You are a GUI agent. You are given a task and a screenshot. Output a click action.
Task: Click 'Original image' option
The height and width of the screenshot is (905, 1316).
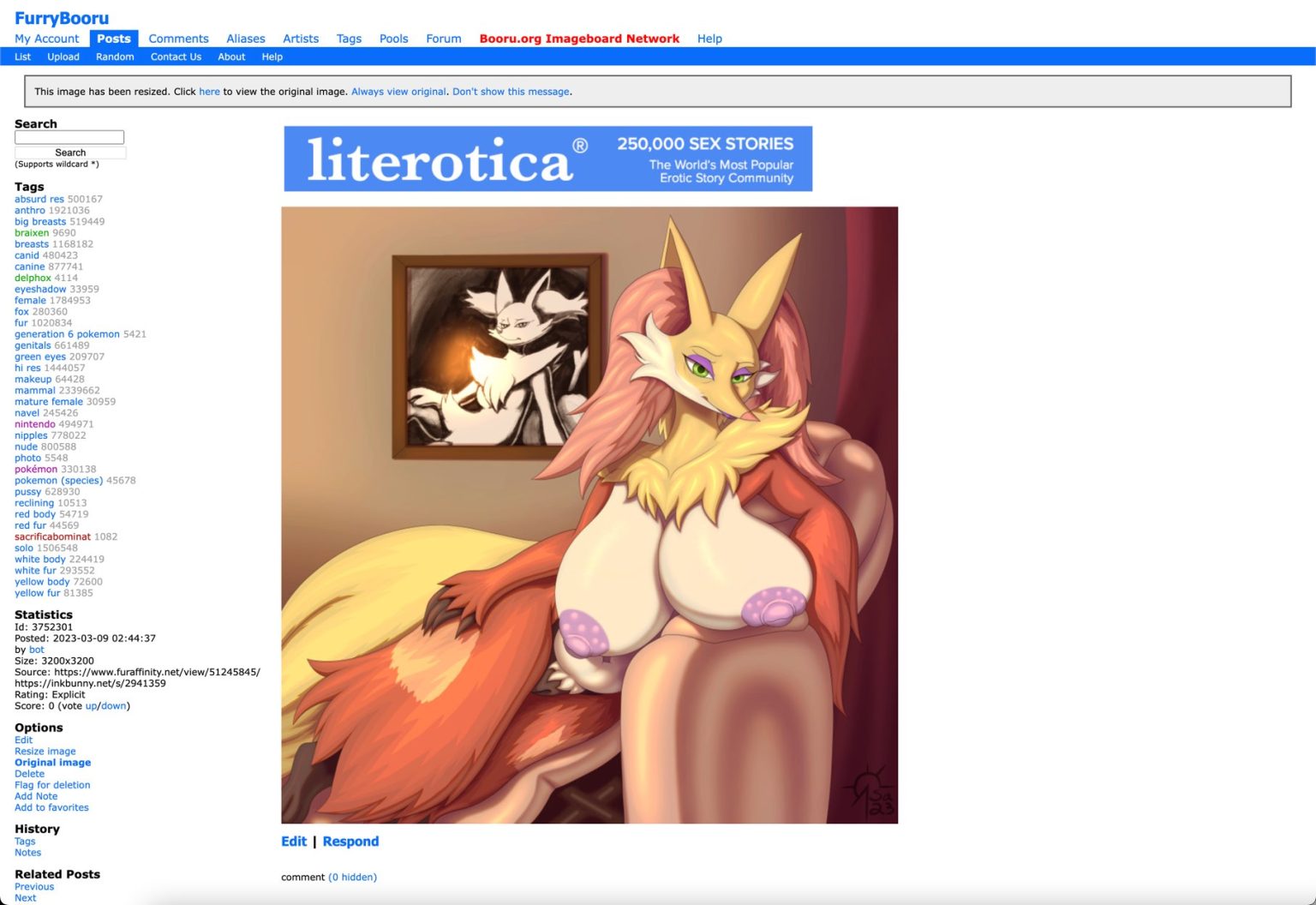[52, 763]
